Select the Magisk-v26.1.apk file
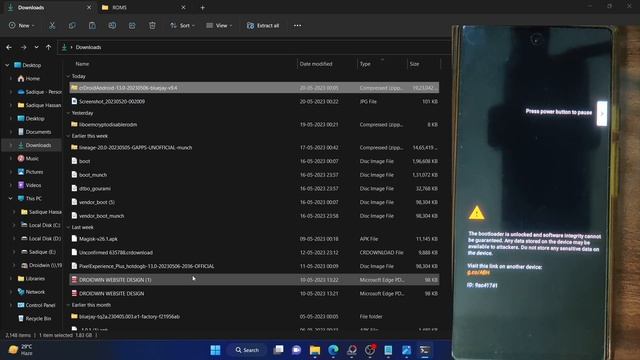 tap(254, 239)
